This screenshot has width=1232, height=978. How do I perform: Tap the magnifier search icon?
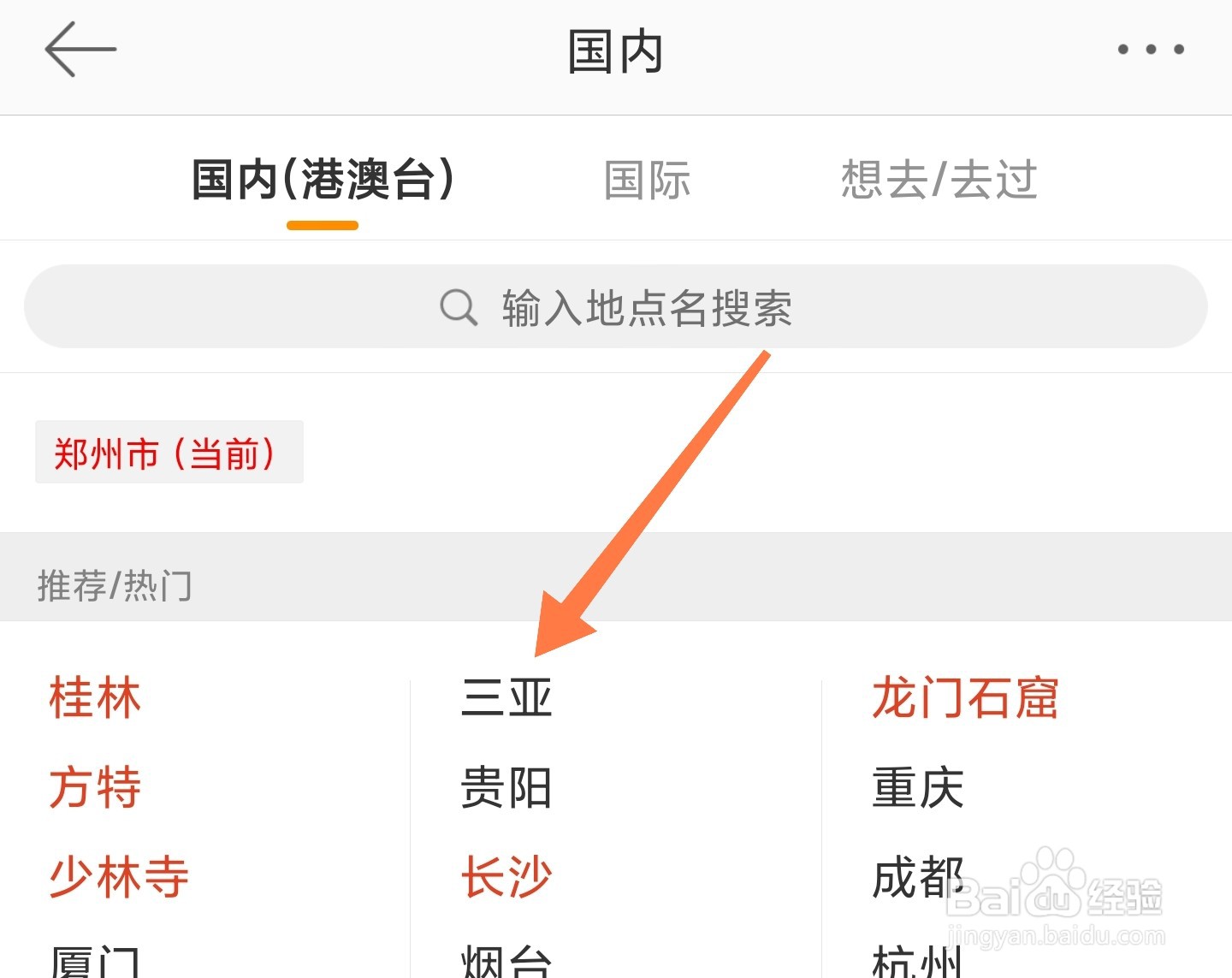click(459, 307)
